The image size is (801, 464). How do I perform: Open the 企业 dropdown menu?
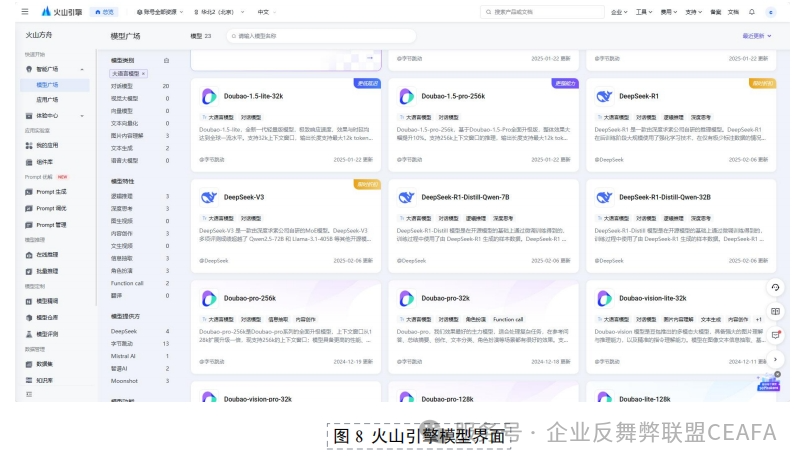coord(619,12)
